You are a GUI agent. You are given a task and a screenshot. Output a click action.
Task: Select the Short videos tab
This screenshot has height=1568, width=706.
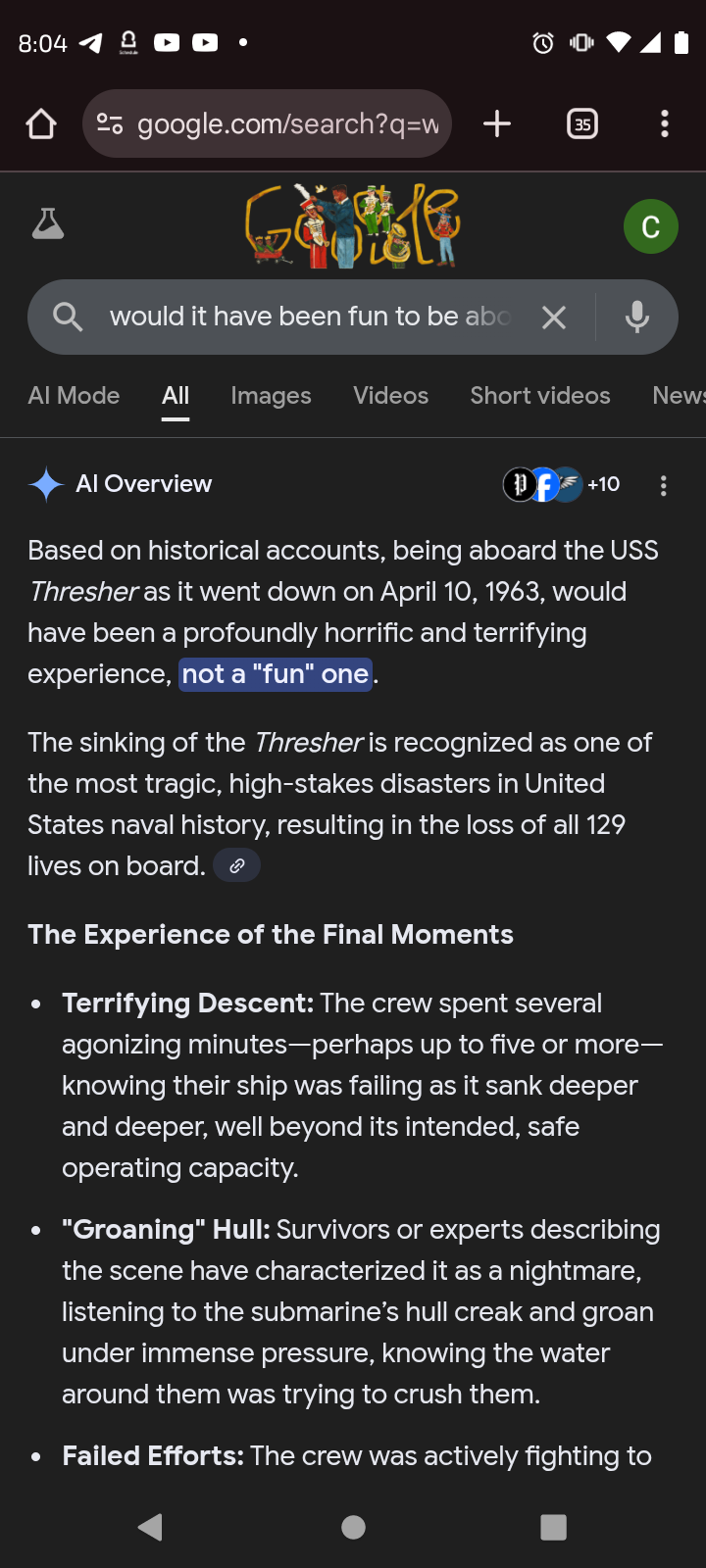540,396
